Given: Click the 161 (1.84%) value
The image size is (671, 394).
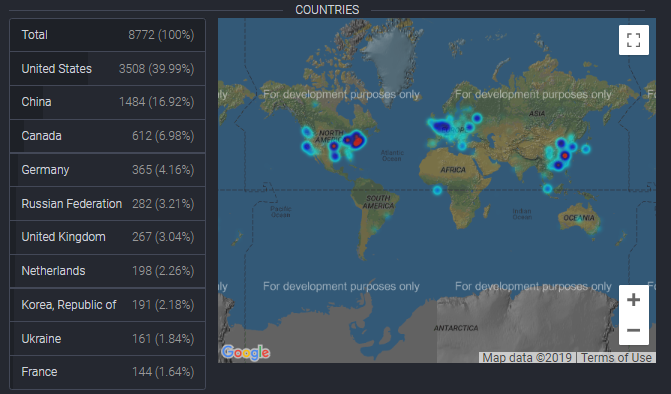Looking at the screenshot, I should [x=163, y=338].
